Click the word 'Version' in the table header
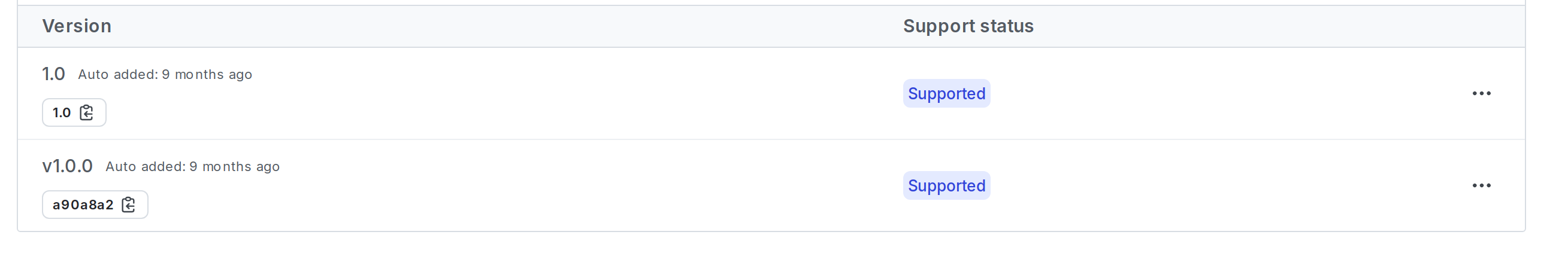The image size is (1568, 262). (77, 26)
